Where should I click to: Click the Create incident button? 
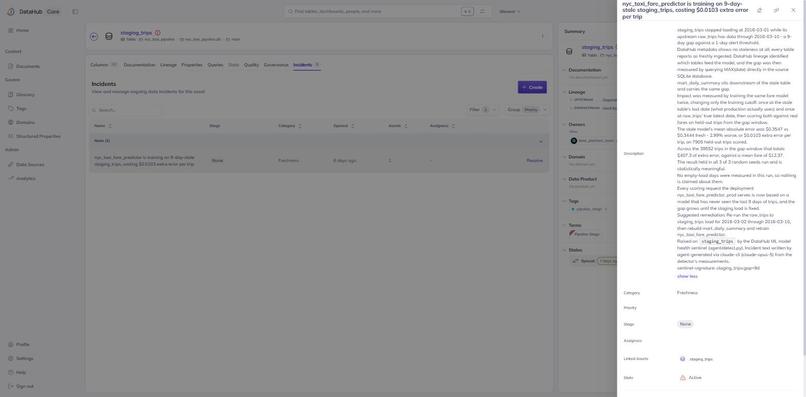(532, 87)
